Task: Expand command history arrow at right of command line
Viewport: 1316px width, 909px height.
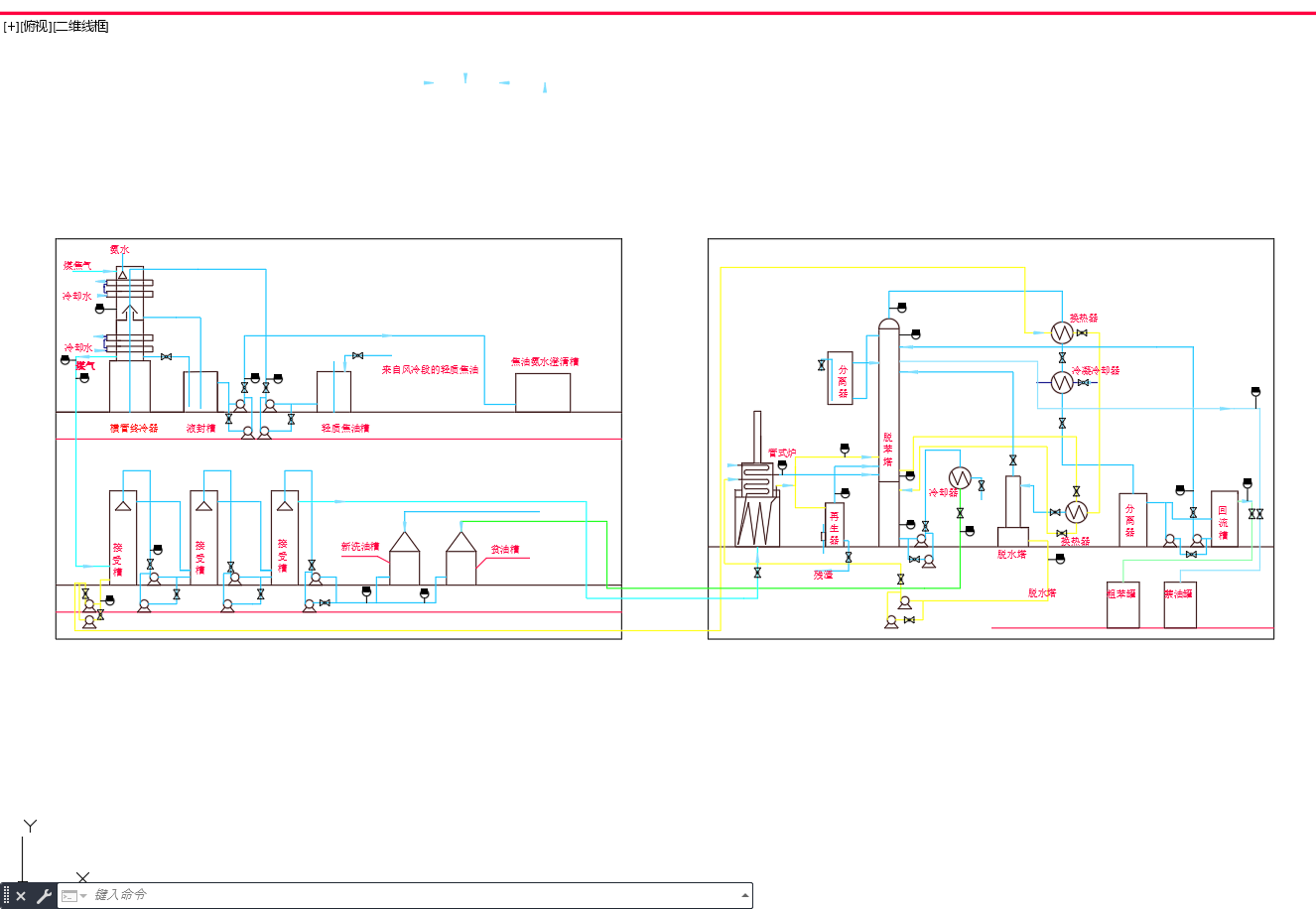Action: click(744, 896)
